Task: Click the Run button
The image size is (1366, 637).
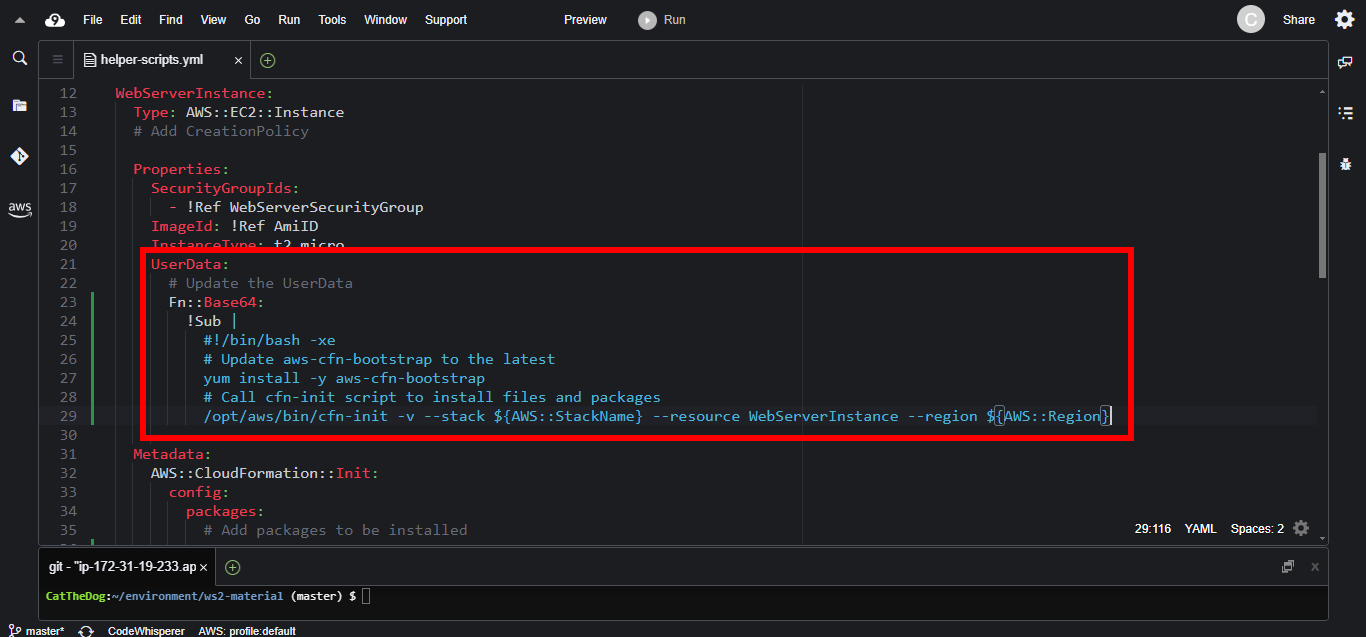Action: click(663, 20)
